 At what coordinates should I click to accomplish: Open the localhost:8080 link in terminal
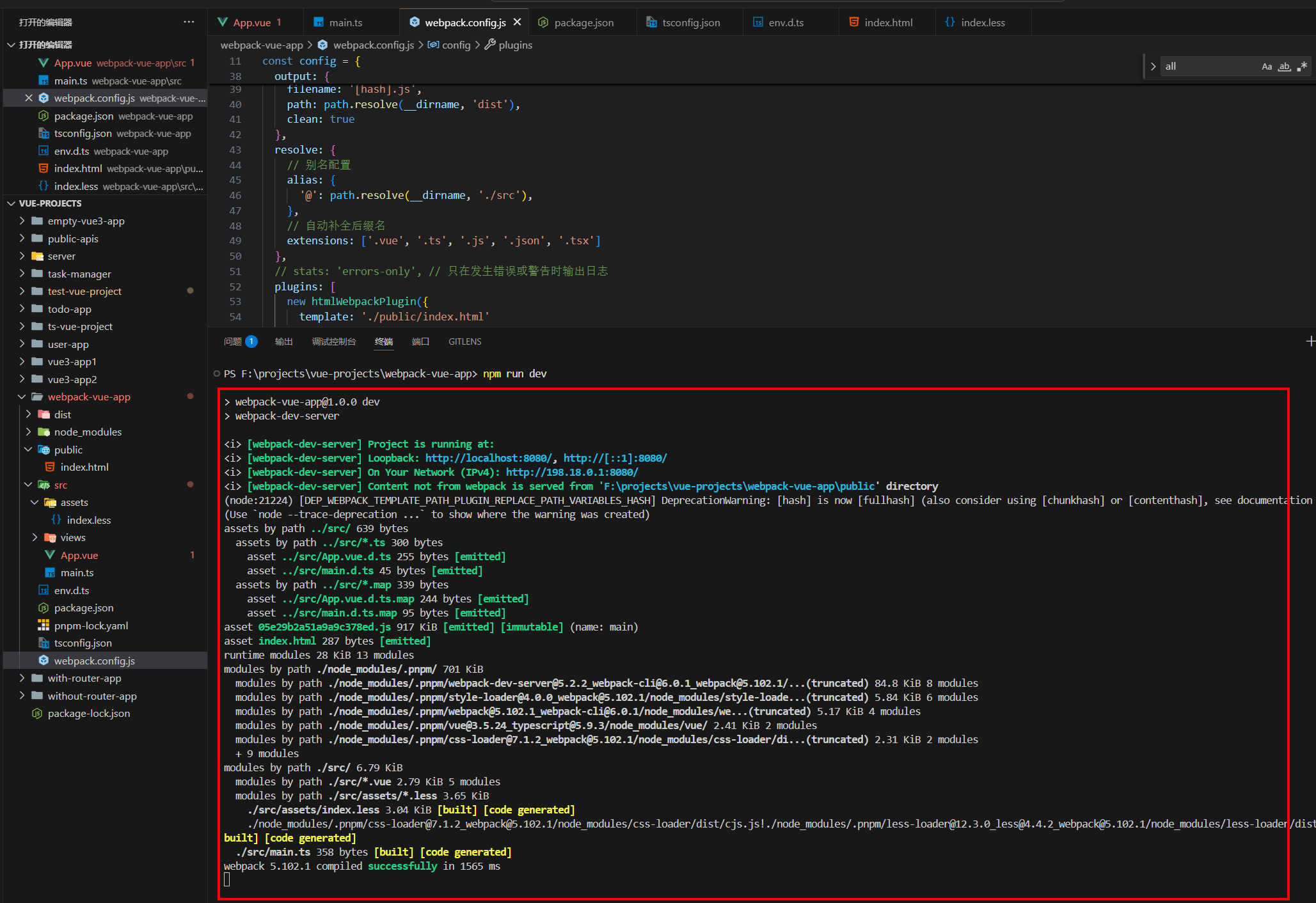click(x=489, y=459)
